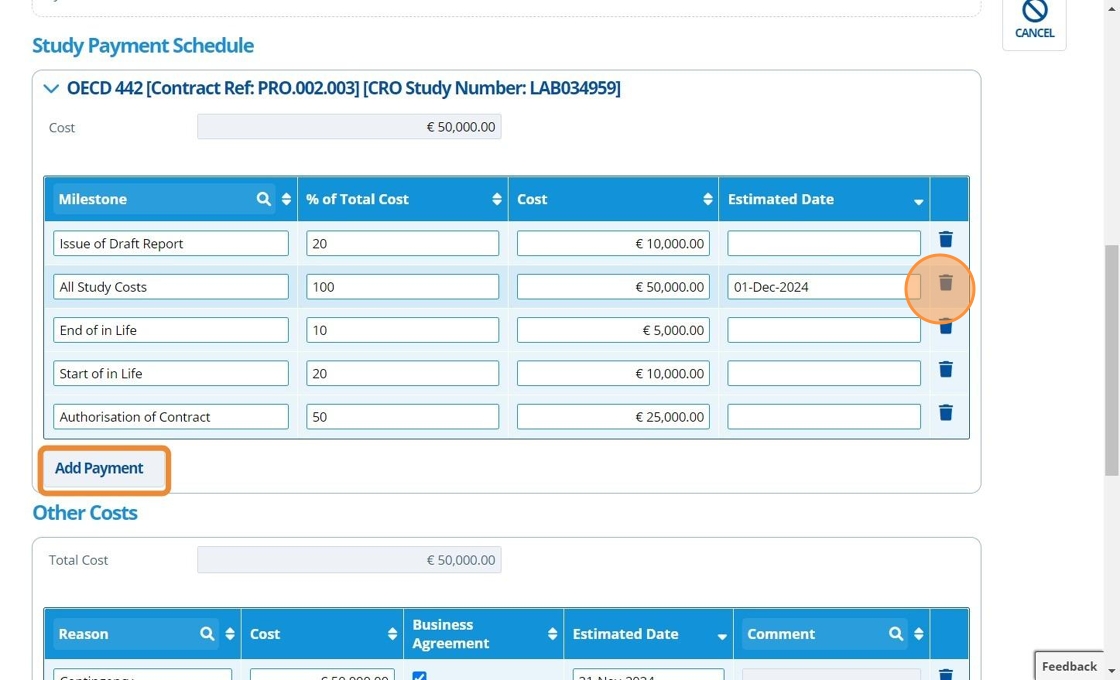Delete the Issue of Draft Report payment row
The image size is (1120, 680).
(x=945, y=240)
